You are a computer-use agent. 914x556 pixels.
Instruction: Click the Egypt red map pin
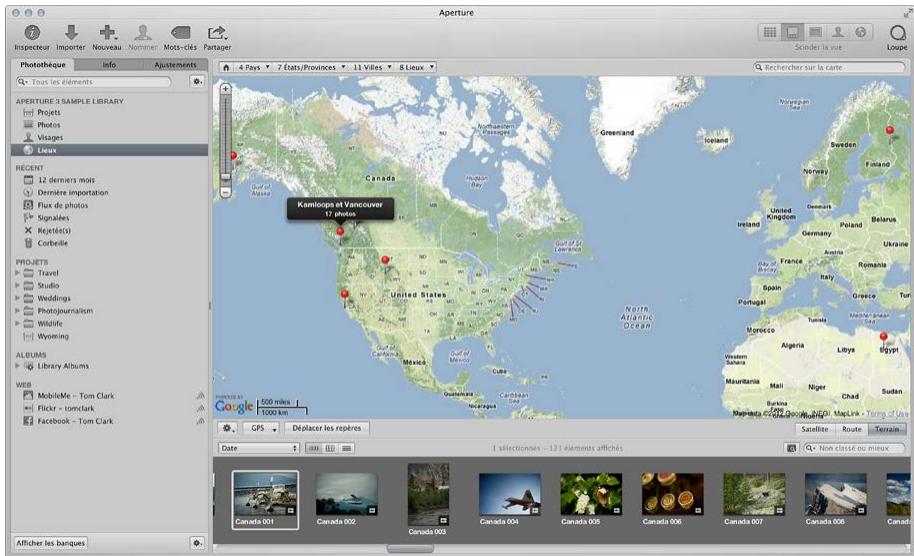[884, 337]
